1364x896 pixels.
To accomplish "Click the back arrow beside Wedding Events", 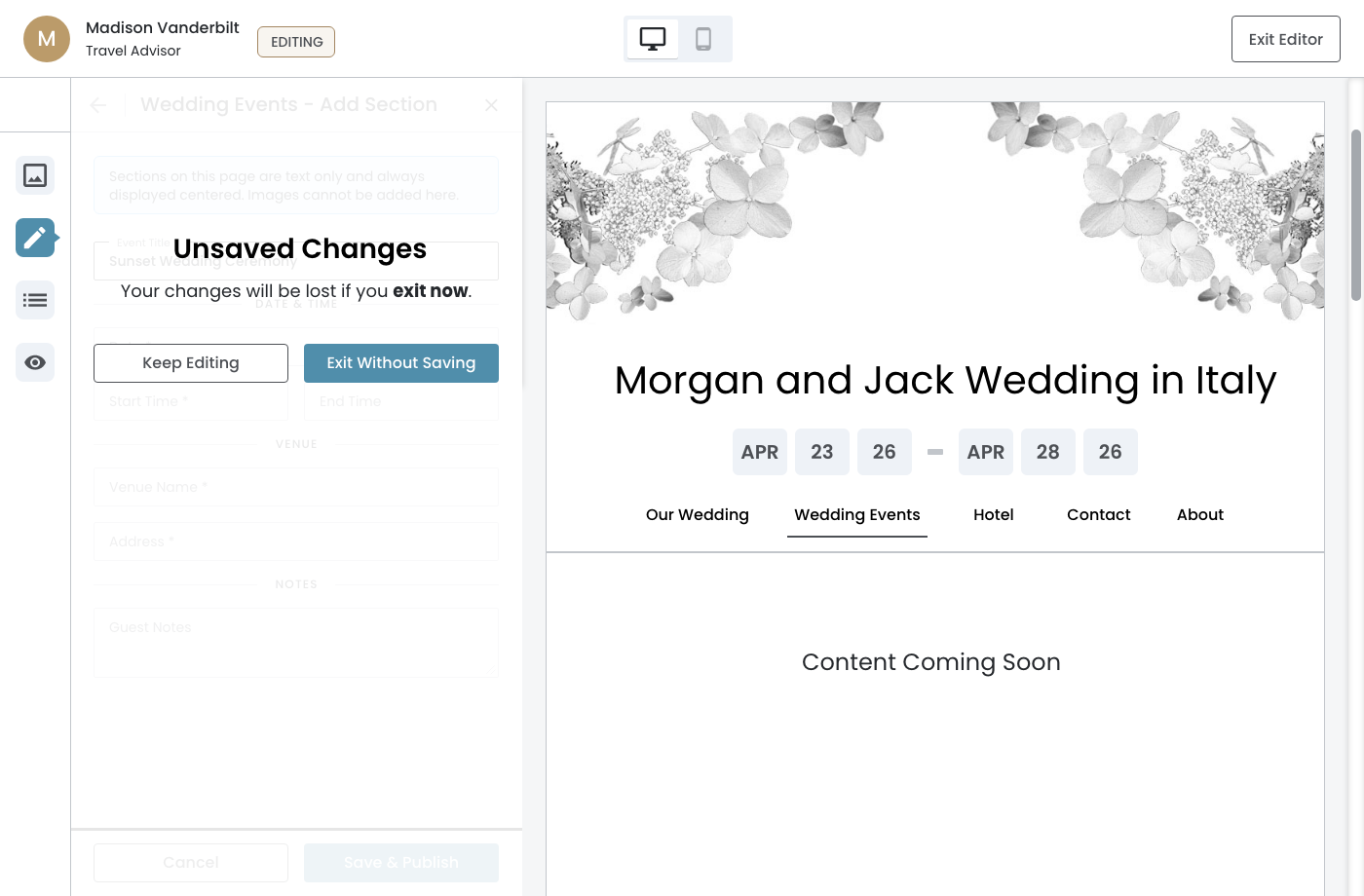I will click(x=98, y=105).
